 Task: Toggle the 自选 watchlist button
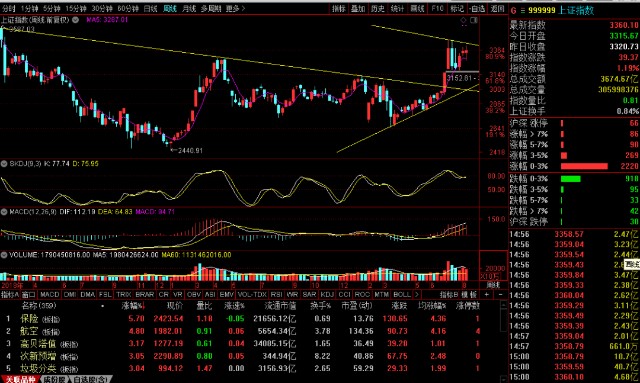pos(477,8)
